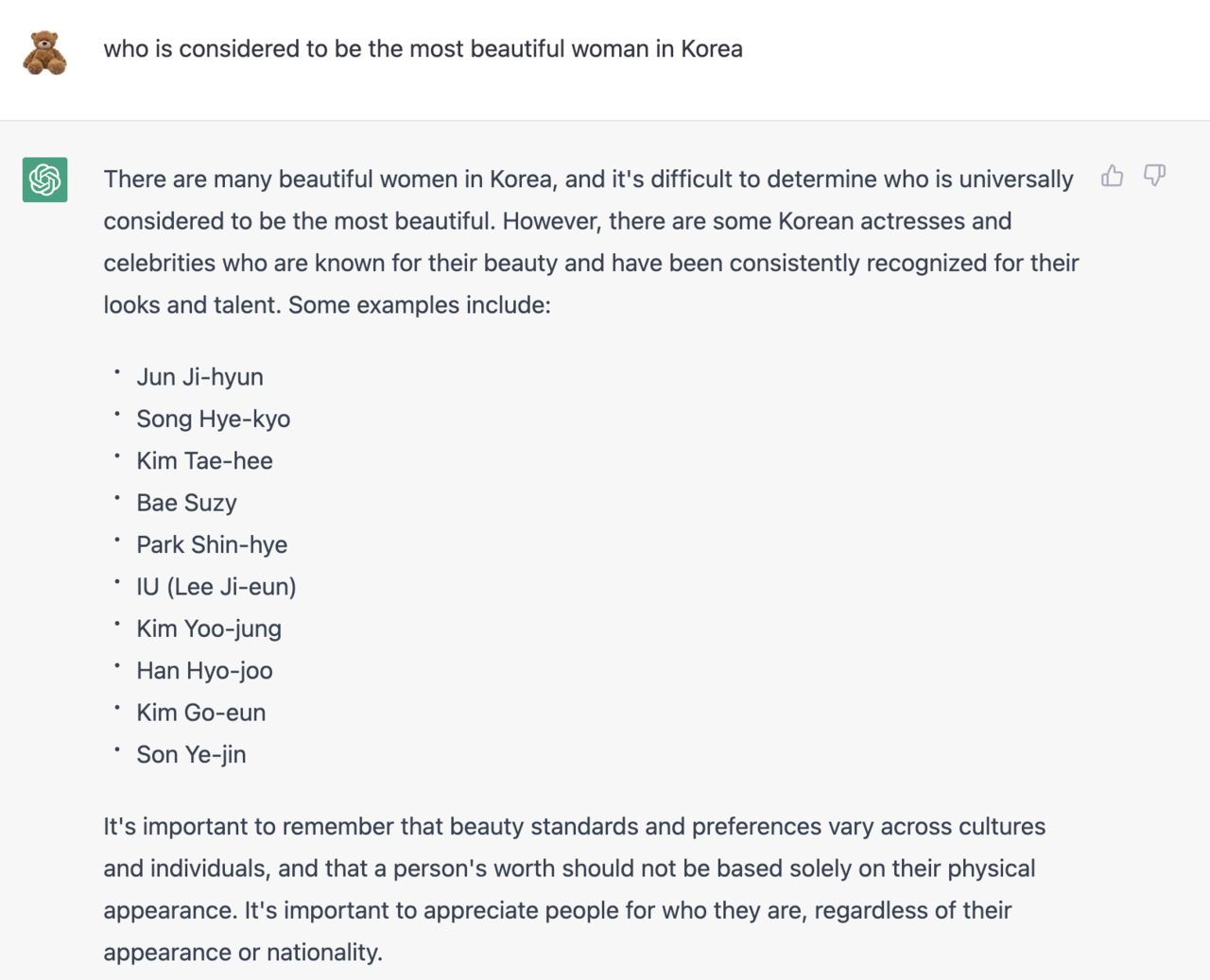Select the Song Hye-kyo list item
The width and height of the screenshot is (1210, 980).
coord(213,419)
